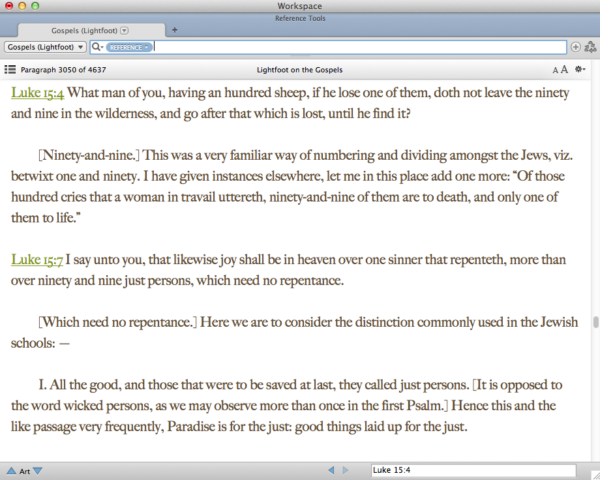Open the Gospels (Lightfoot) module dropdown
The width and height of the screenshot is (600, 480).
point(45,47)
